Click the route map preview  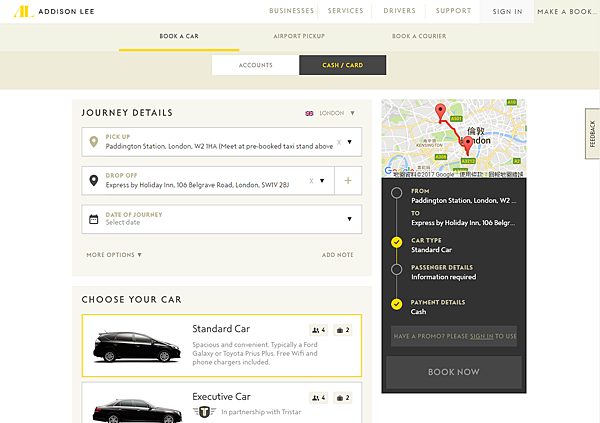click(454, 138)
